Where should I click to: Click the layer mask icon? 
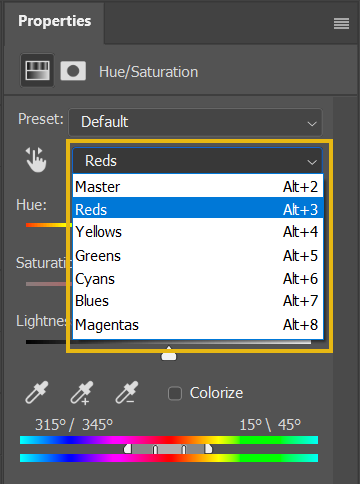pyautogui.click(x=73, y=71)
